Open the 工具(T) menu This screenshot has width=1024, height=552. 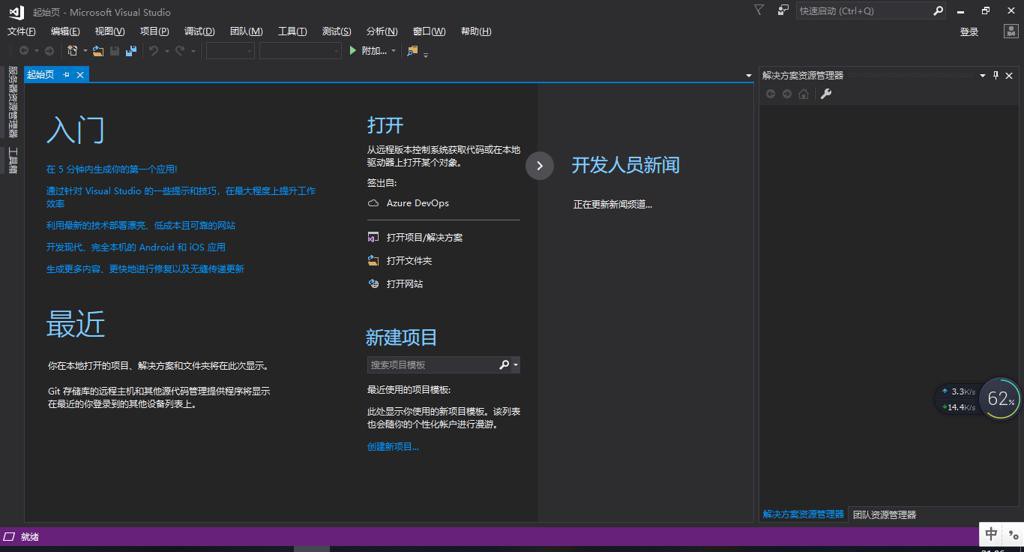tap(293, 31)
